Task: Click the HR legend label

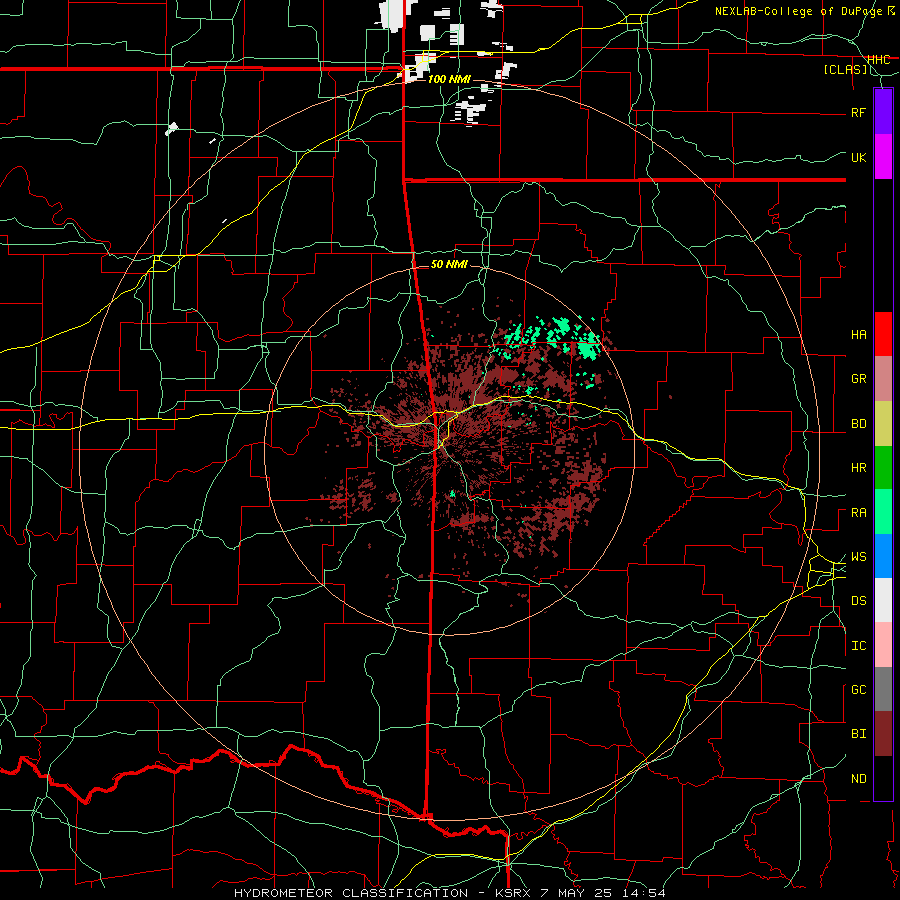Action: pyautogui.click(x=858, y=468)
